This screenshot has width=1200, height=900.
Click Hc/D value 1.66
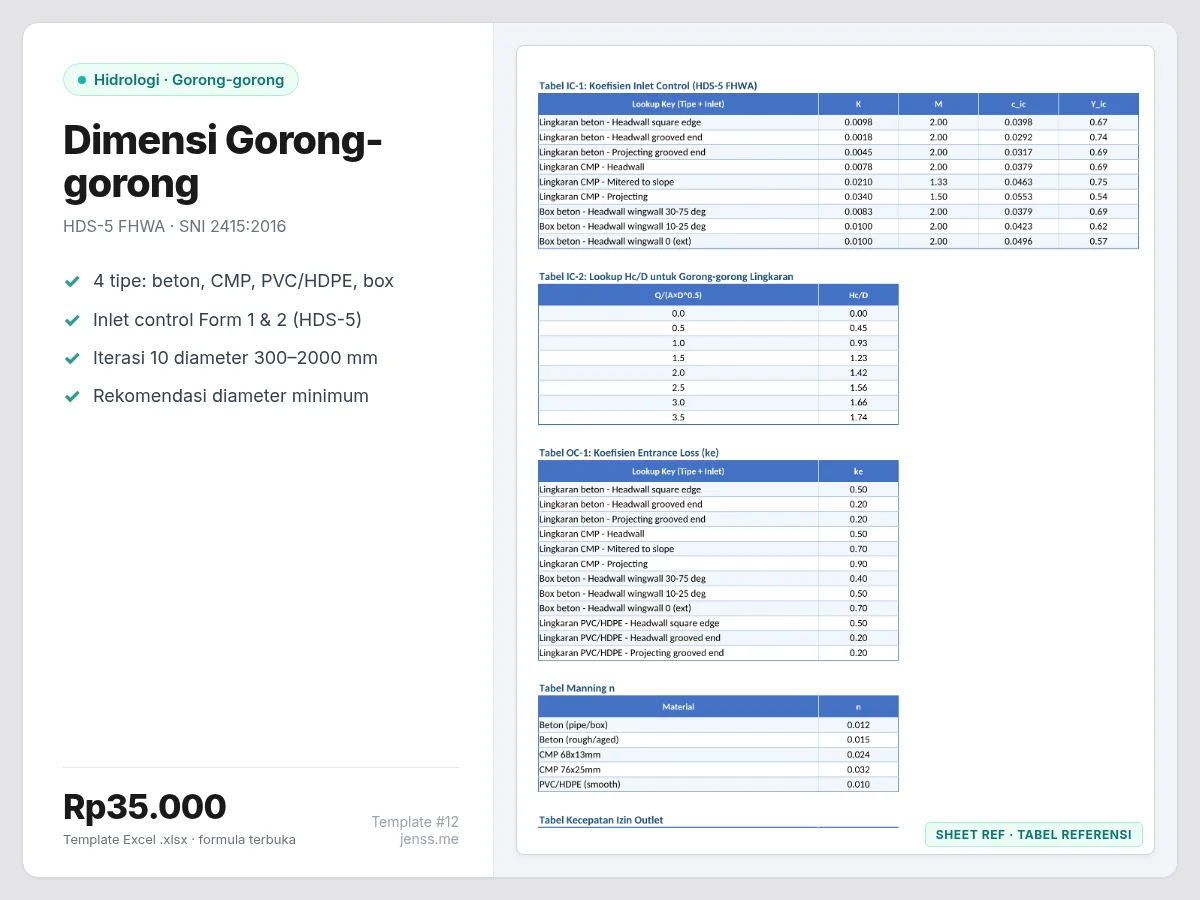(x=858, y=403)
